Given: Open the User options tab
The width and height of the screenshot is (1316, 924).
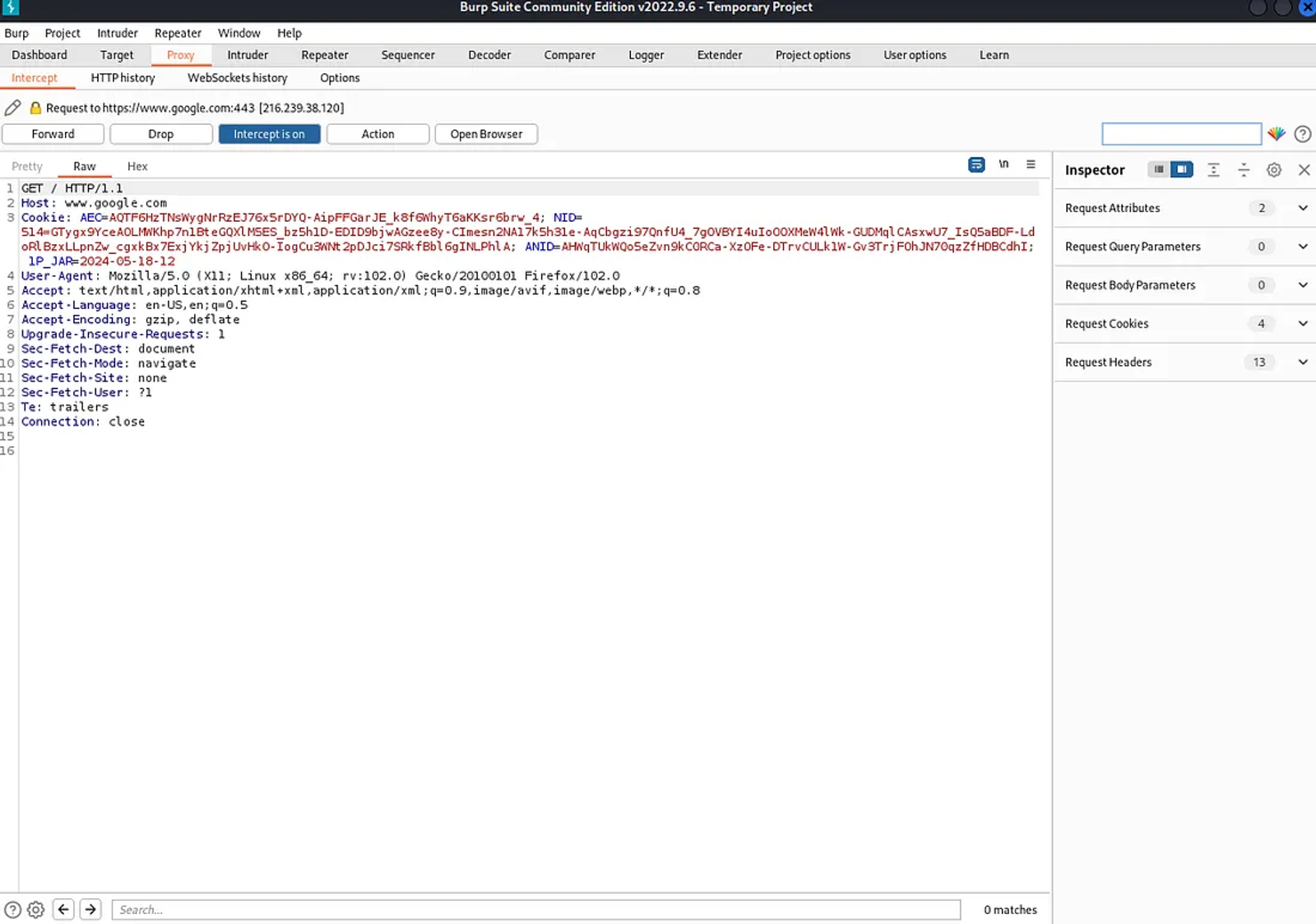Looking at the screenshot, I should [915, 55].
